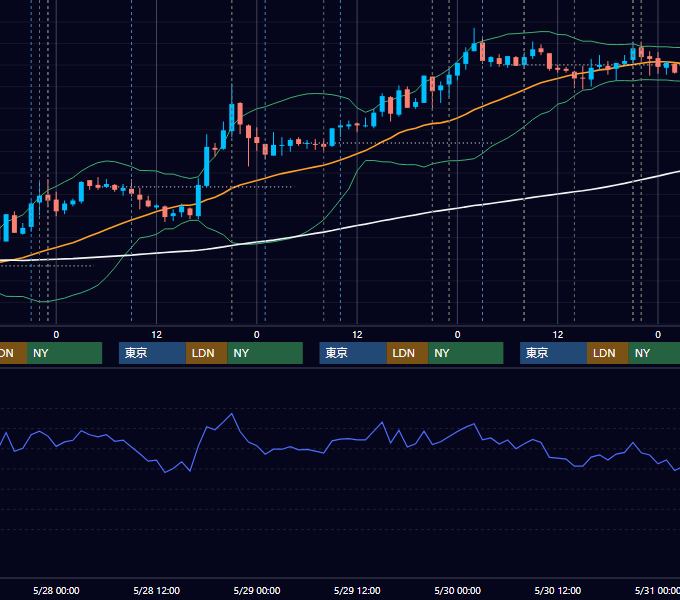The width and height of the screenshot is (680, 600).
Task: Click the 5/29 12:00 date label
Action: coord(357,590)
